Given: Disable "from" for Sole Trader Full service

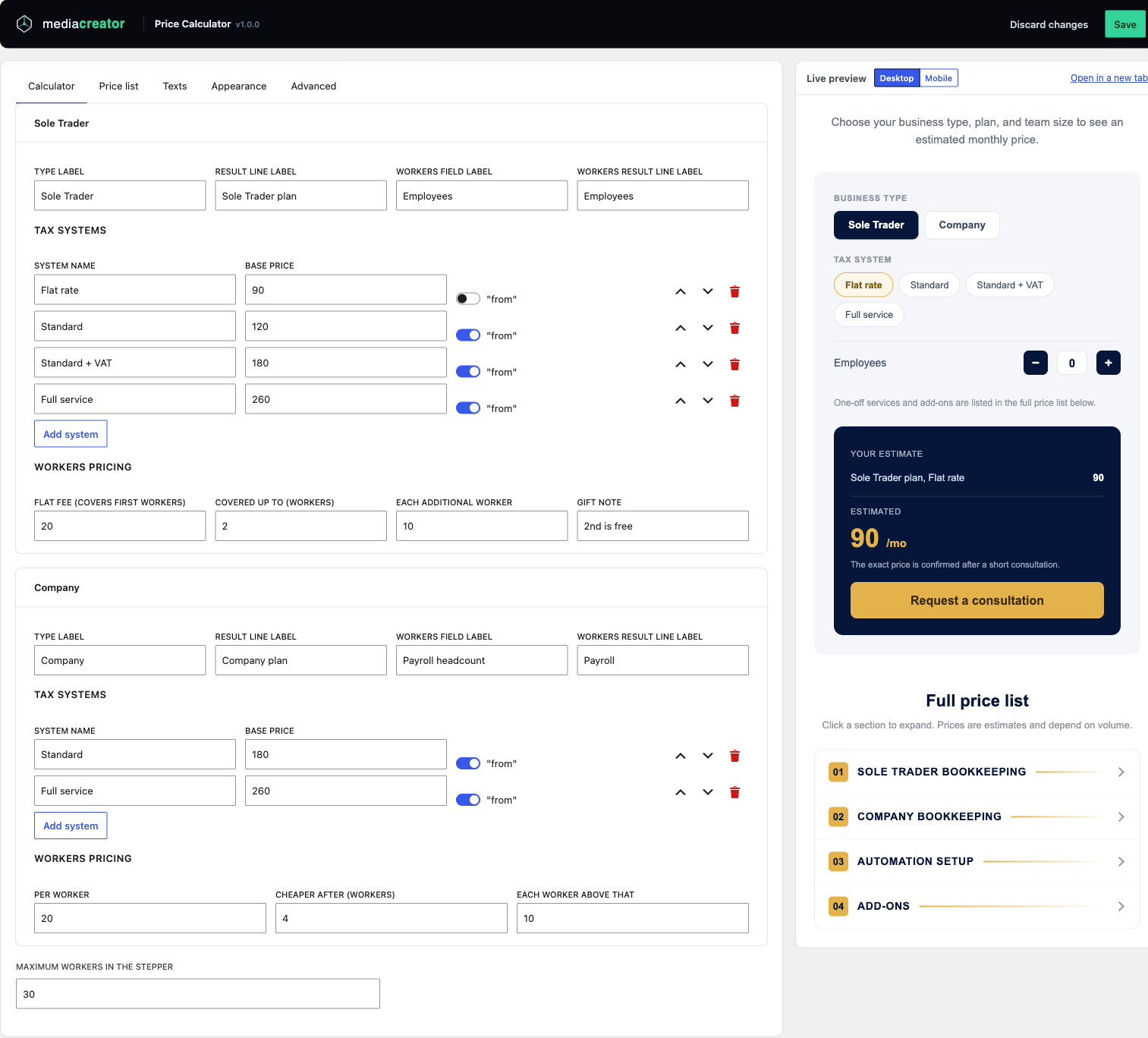Looking at the screenshot, I should click(468, 408).
